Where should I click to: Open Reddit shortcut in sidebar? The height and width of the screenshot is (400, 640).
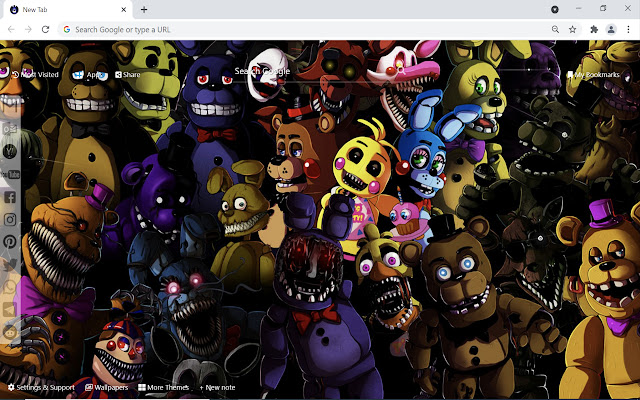coord(10,331)
